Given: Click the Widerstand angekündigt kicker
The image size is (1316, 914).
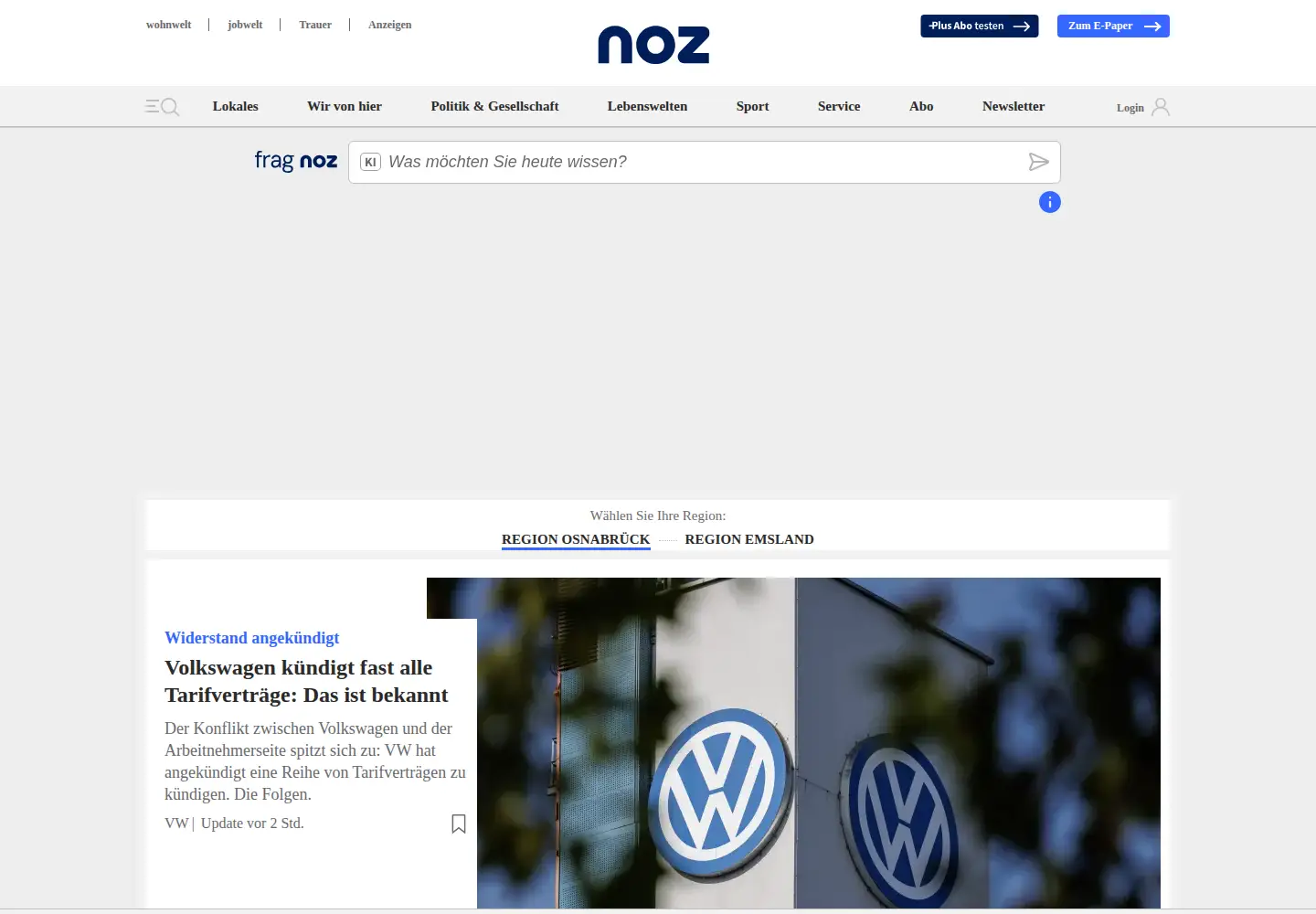Looking at the screenshot, I should [252, 638].
